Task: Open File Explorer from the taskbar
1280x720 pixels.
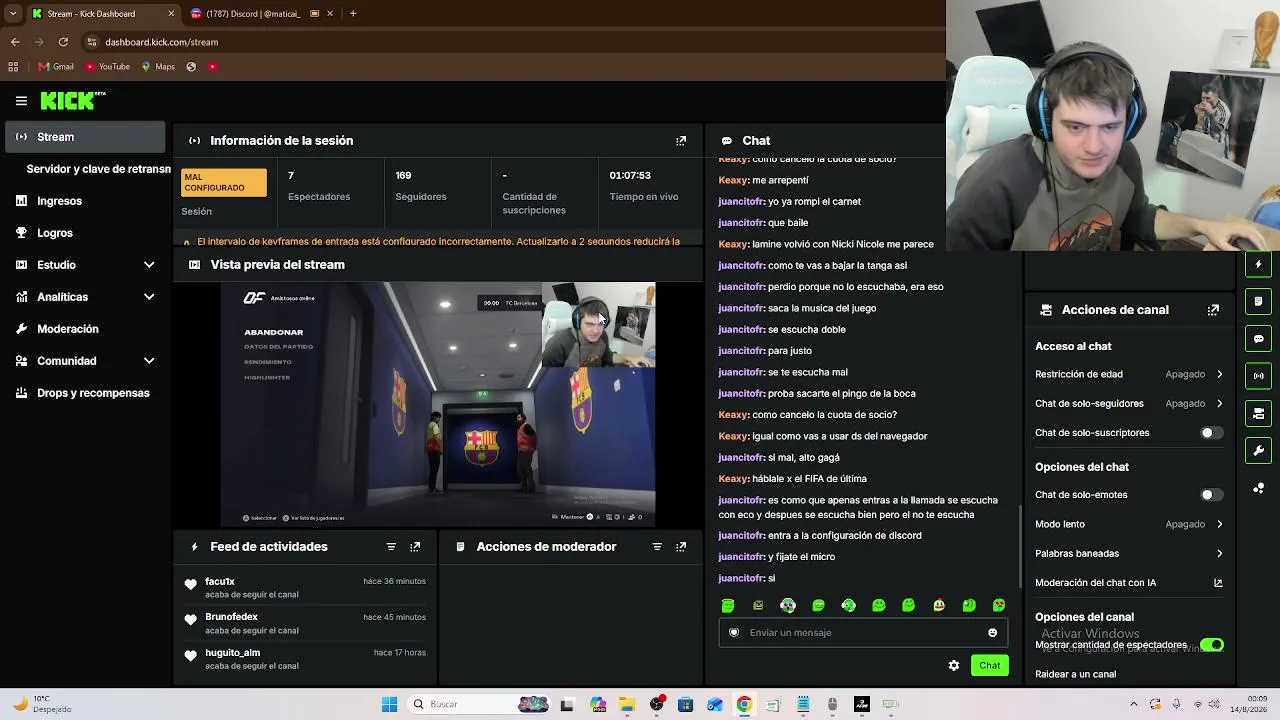Action: point(627,705)
